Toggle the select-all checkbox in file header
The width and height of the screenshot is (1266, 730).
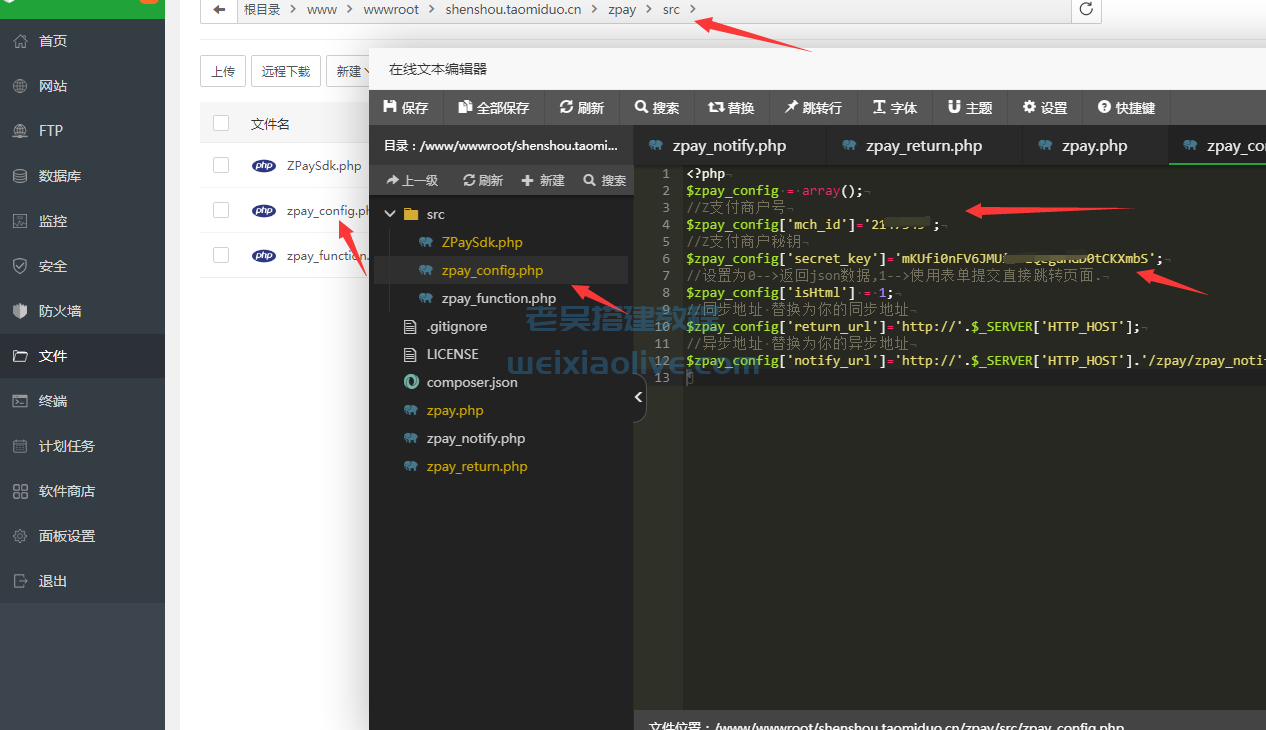tap(221, 123)
